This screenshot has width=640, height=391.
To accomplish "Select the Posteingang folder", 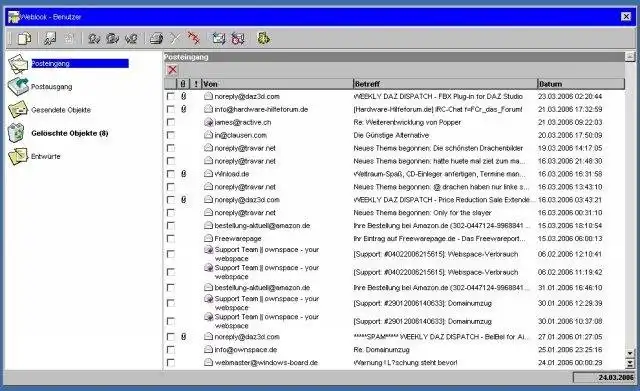I will (x=80, y=63).
